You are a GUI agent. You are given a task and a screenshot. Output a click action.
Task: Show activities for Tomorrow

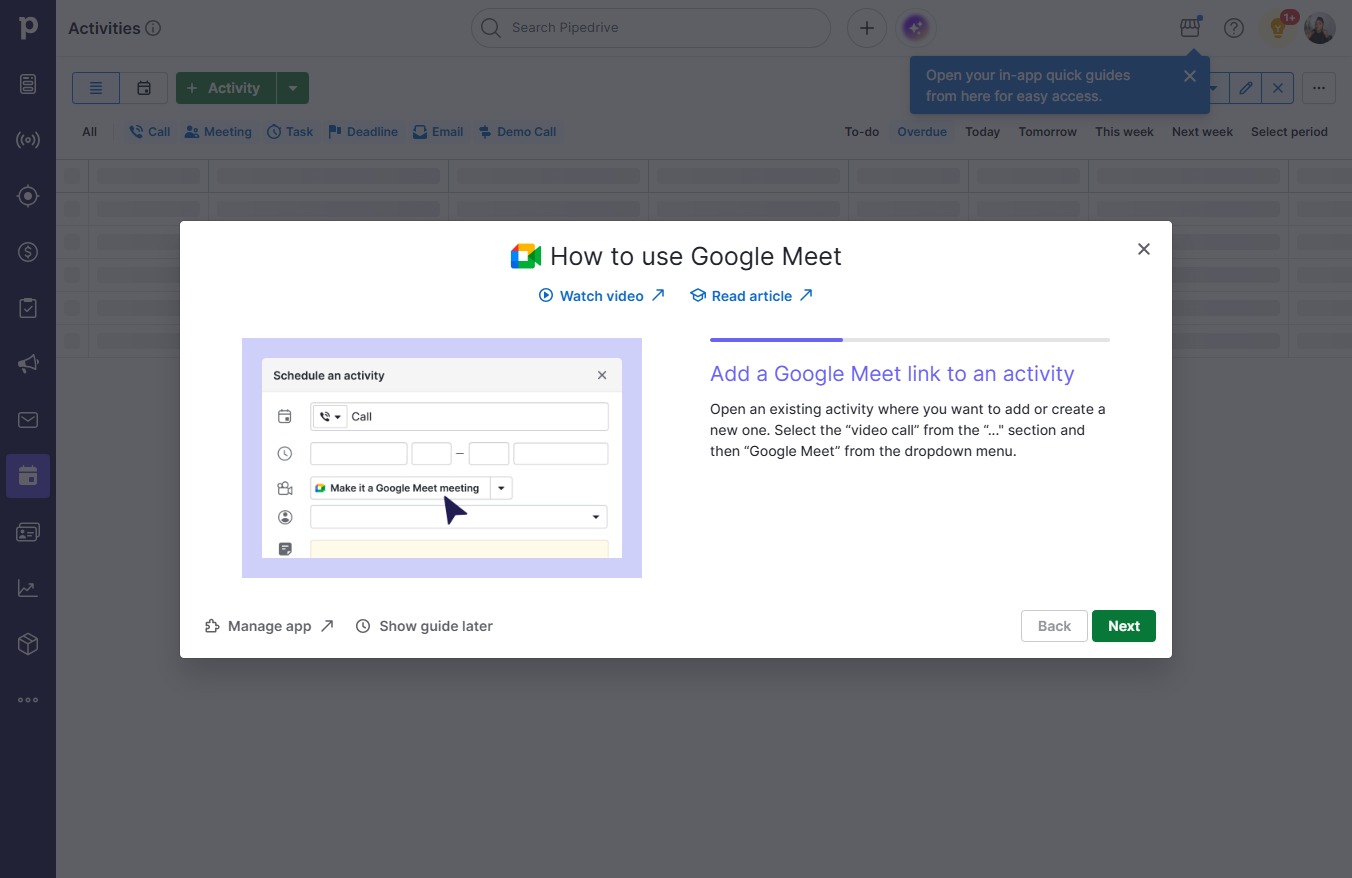[x=1048, y=132]
